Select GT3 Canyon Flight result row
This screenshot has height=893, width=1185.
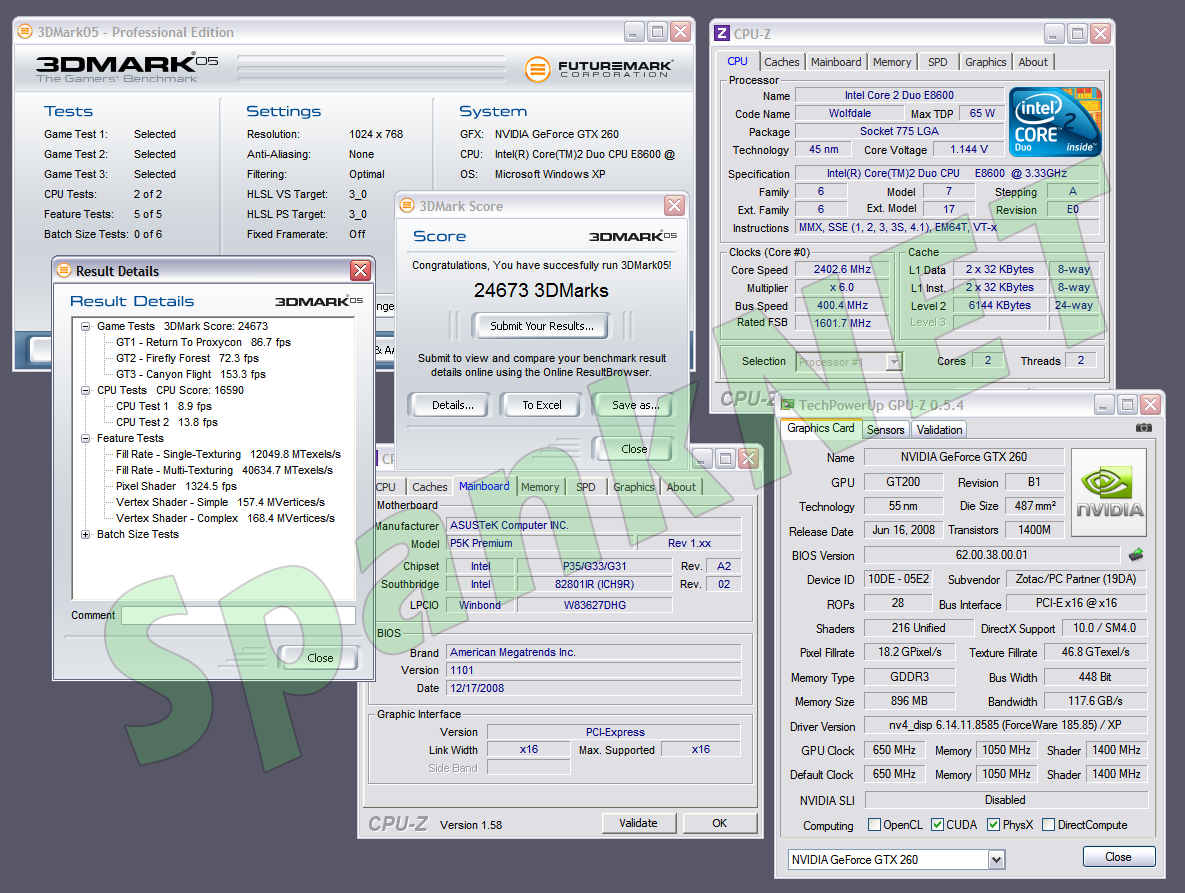coord(191,374)
